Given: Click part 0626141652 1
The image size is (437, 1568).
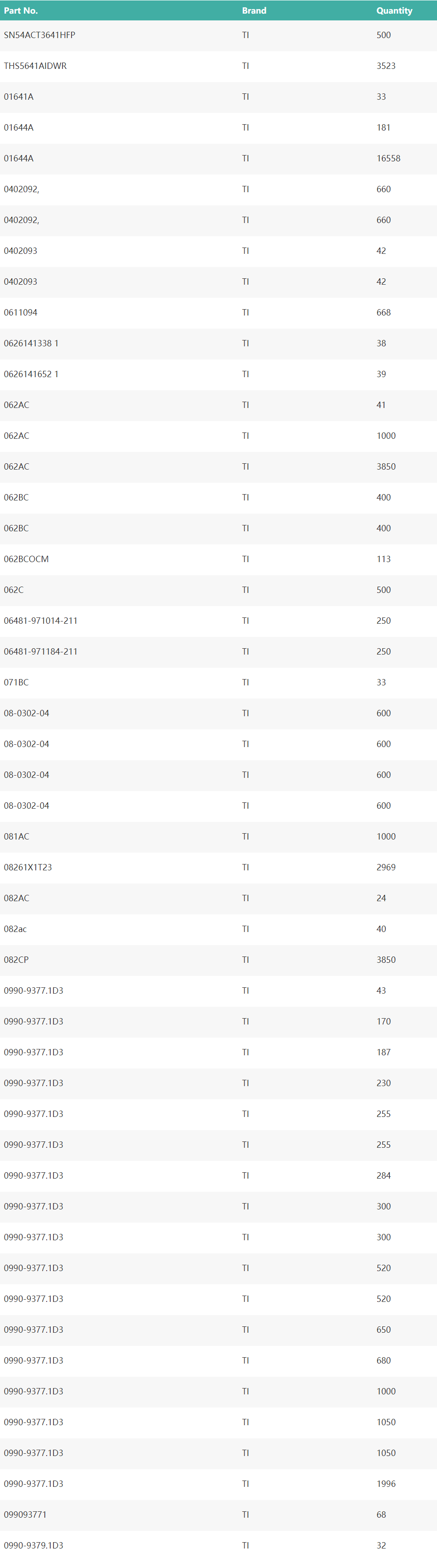Looking at the screenshot, I should point(31,374).
